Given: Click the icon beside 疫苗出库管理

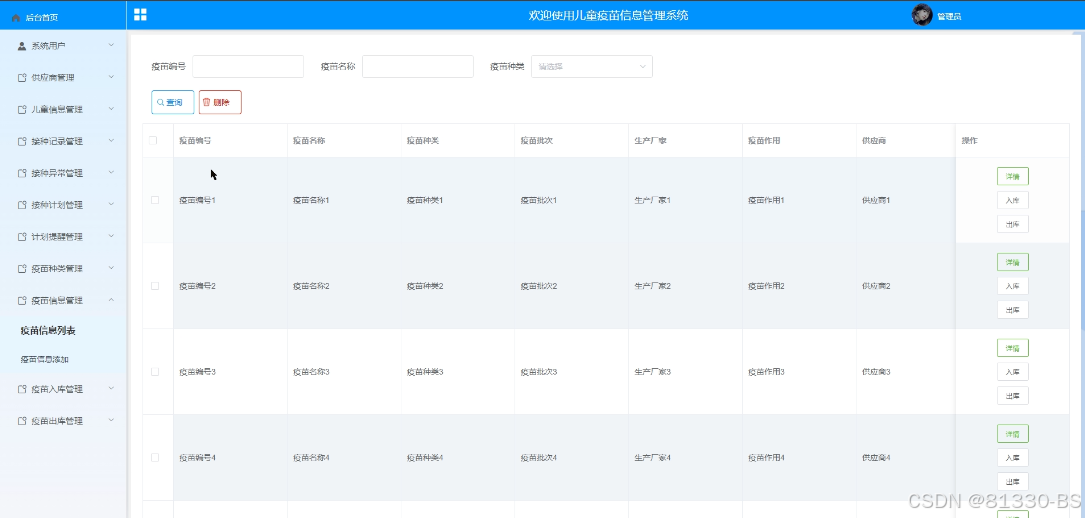Looking at the screenshot, I should pyautogui.click(x=21, y=421).
